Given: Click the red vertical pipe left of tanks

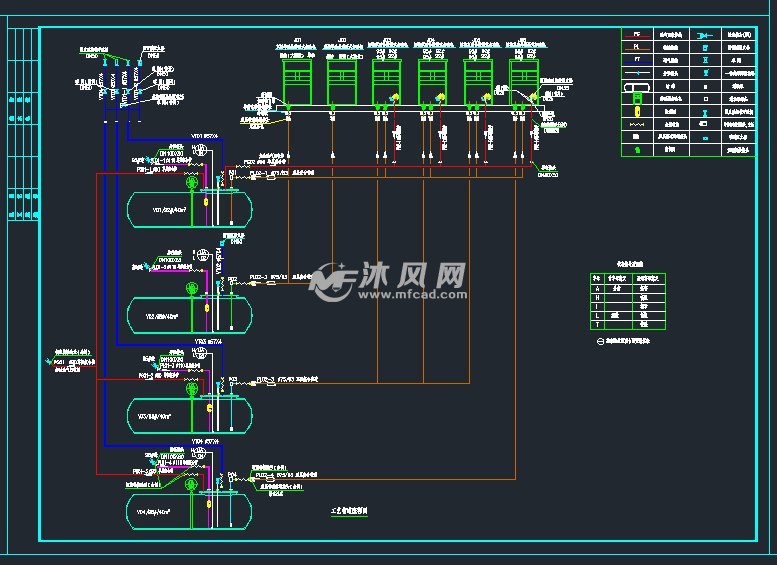Looking at the screenshot, I should pyautogui.click(x=97, y=320).
